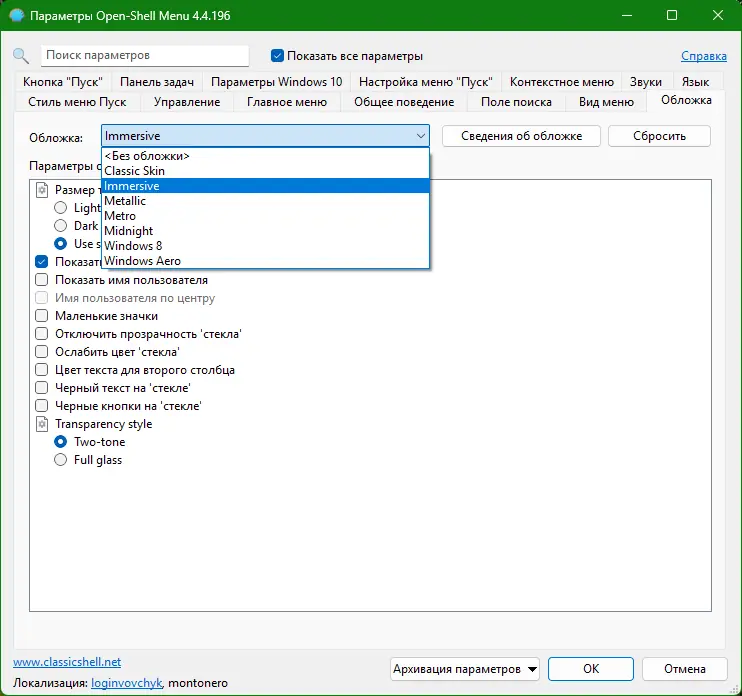Viewport: 742px width, 696px height.
Task: Click the Transparency style group label
Action: [104, 424]
